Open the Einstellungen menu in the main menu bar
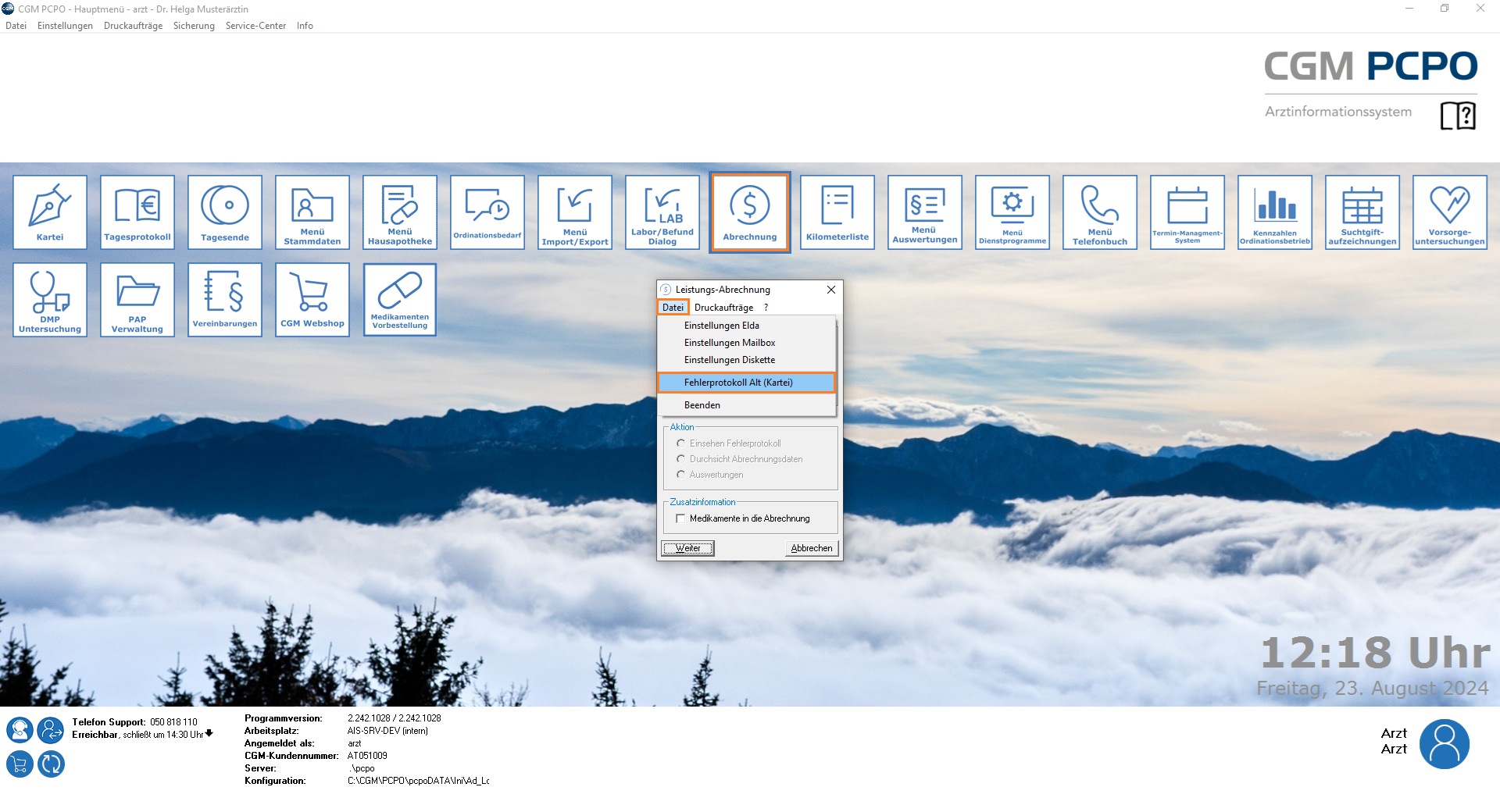 coord(65,26)
